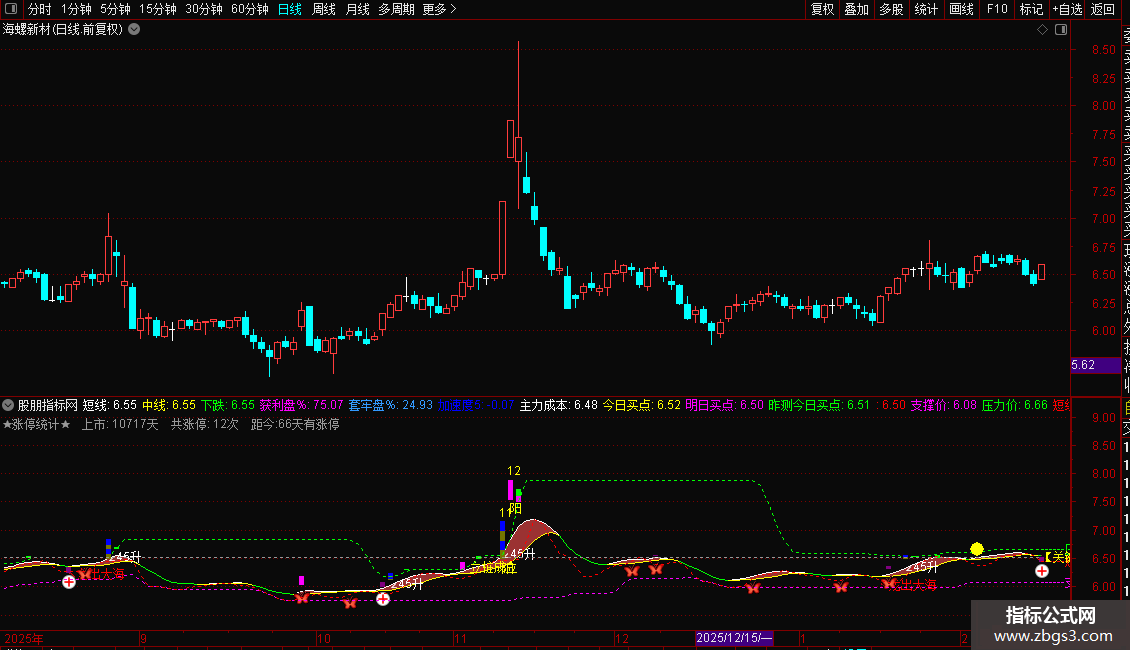The width and height of the screenshot is (1130, 650).
Task: Click the ★涨停统计★ label
Action: point(37,424)
